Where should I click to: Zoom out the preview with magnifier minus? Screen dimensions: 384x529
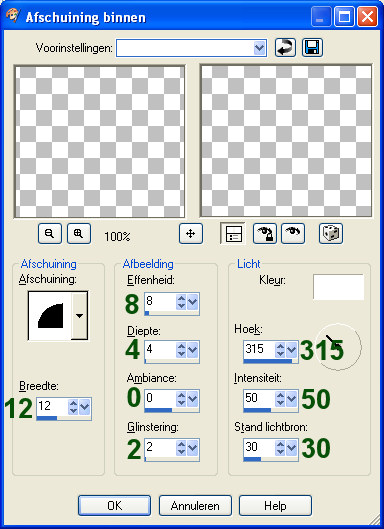click(x=50, y=233)
